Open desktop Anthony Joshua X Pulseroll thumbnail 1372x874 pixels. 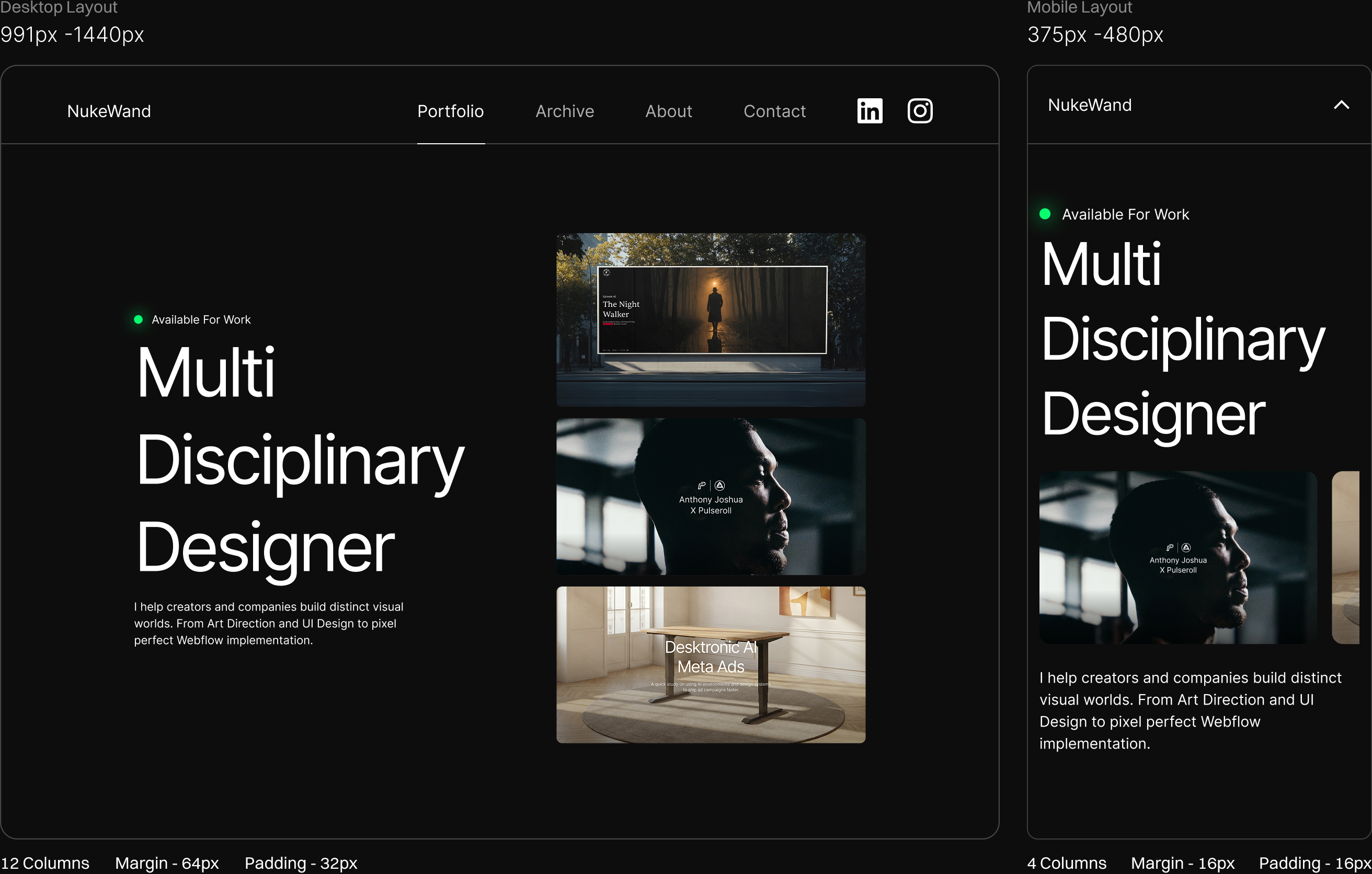coord(711,496)
